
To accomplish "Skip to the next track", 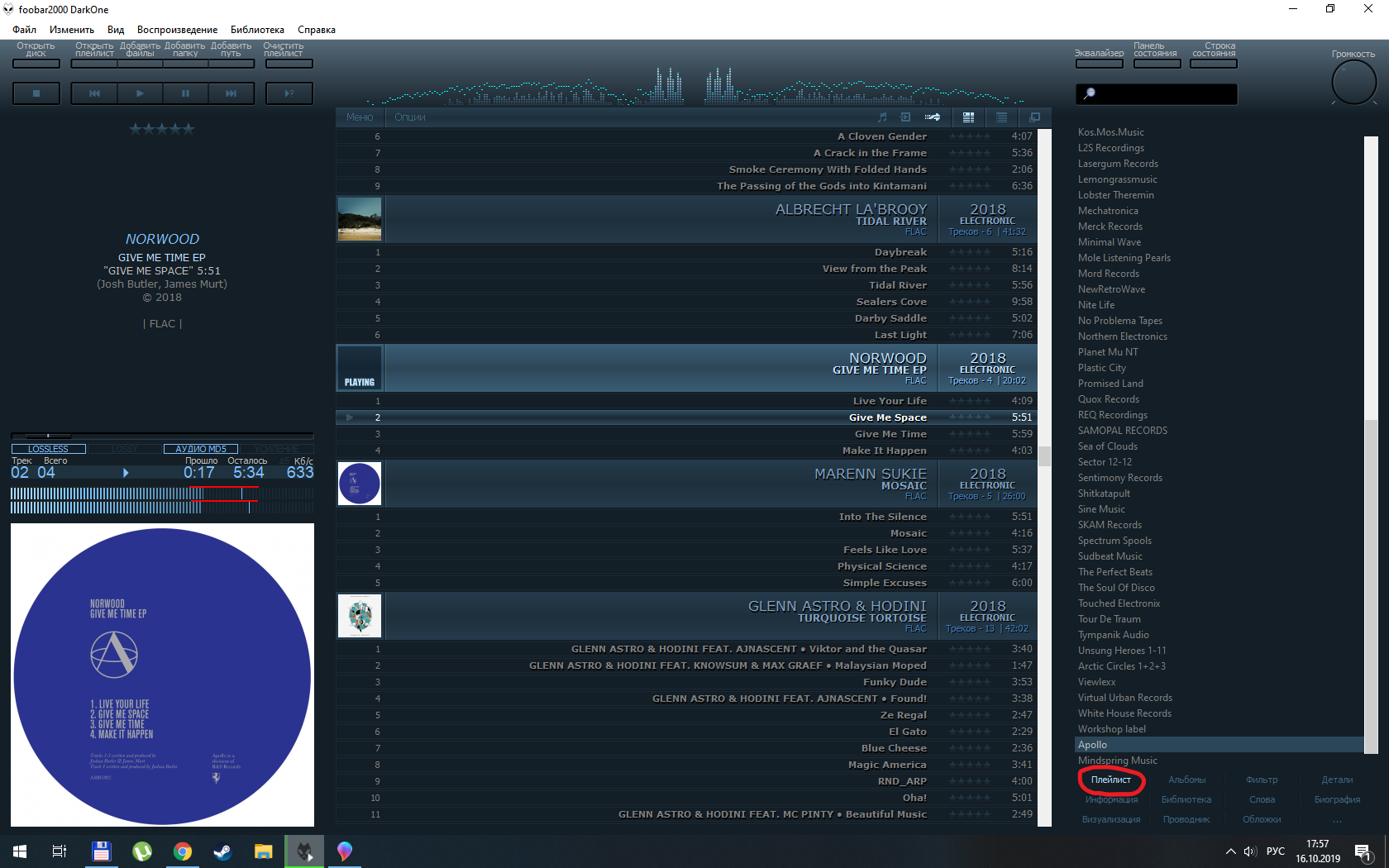I will [231, 93].
